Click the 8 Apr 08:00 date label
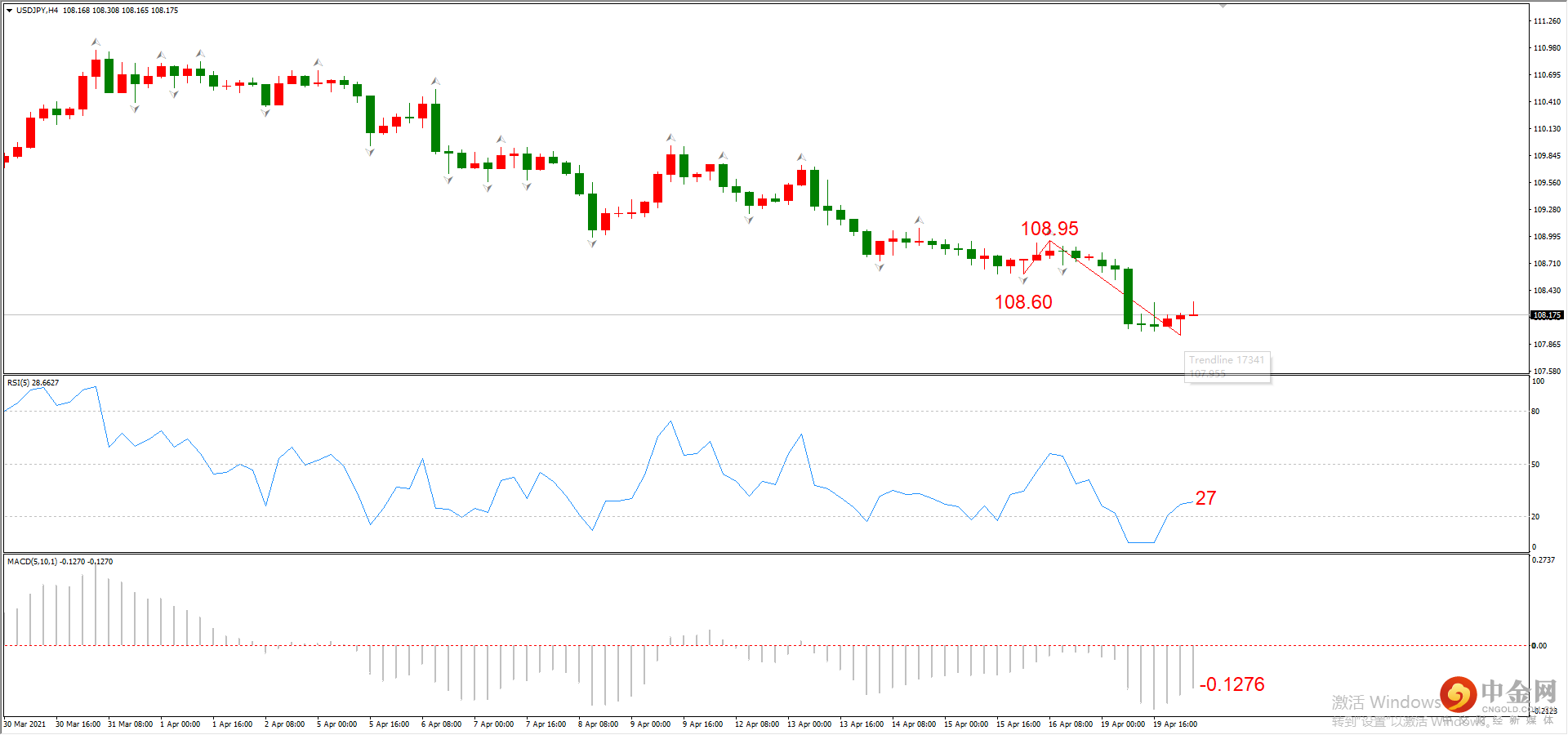The width and height of the screenshot is (1568, 735). (x=599, y=724)
